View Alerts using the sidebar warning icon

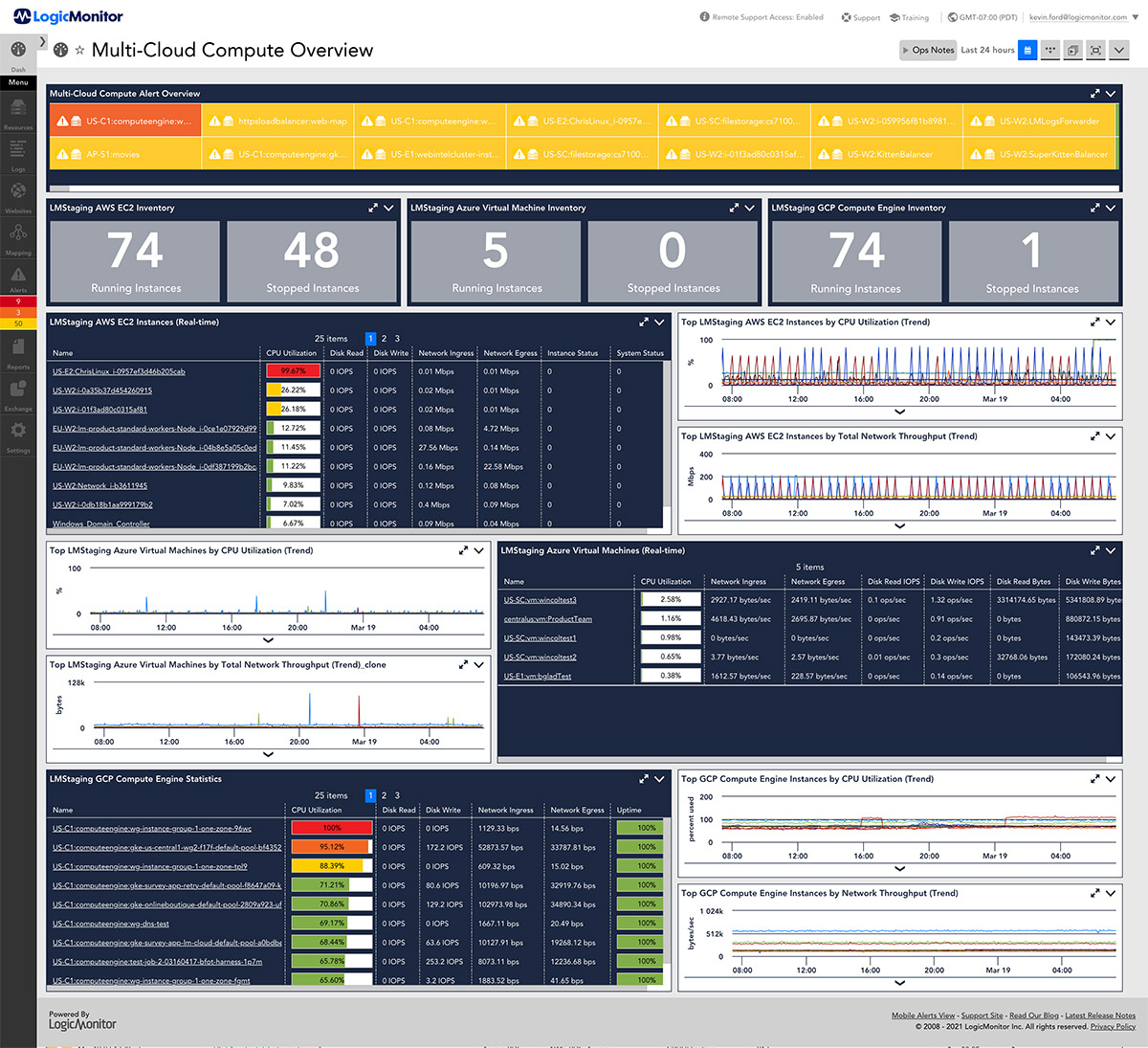pyautogui.click(x=17, y=275)
